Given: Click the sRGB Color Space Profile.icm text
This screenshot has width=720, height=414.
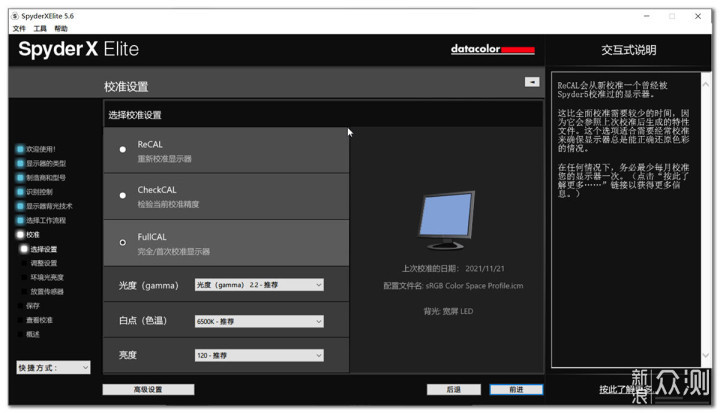Looking at the screenshot, I should (x=474, y=285).
